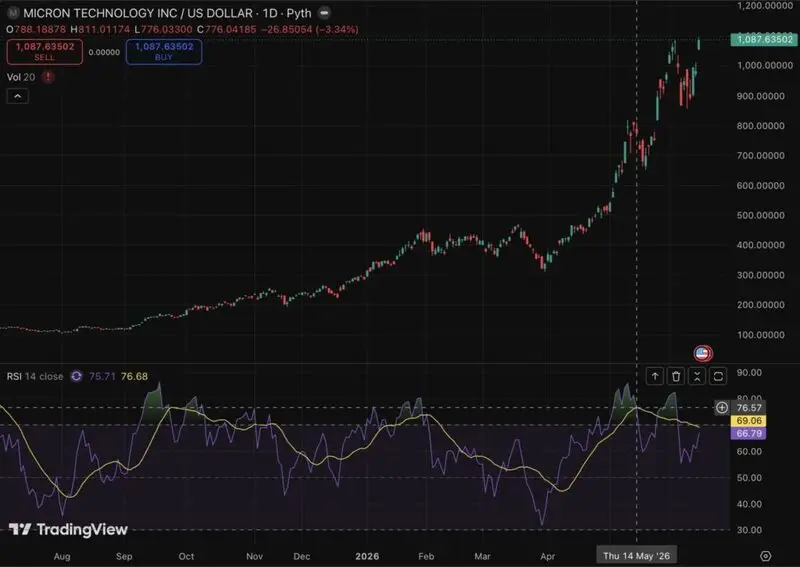800x567 pixels.
Task: Select the RSI 14 close indicator label
Action: coord(35,377)
